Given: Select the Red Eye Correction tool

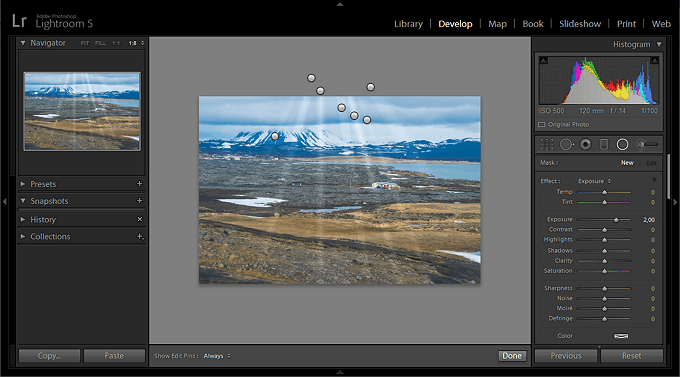Looking at the screenshot, I should point(585,144).
